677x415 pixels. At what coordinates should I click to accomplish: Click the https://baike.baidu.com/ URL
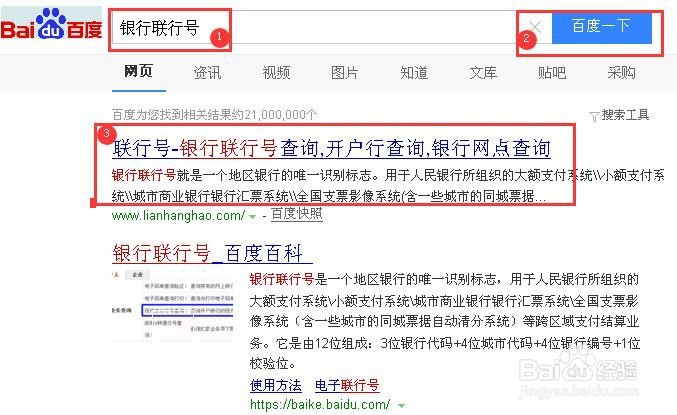320,405
